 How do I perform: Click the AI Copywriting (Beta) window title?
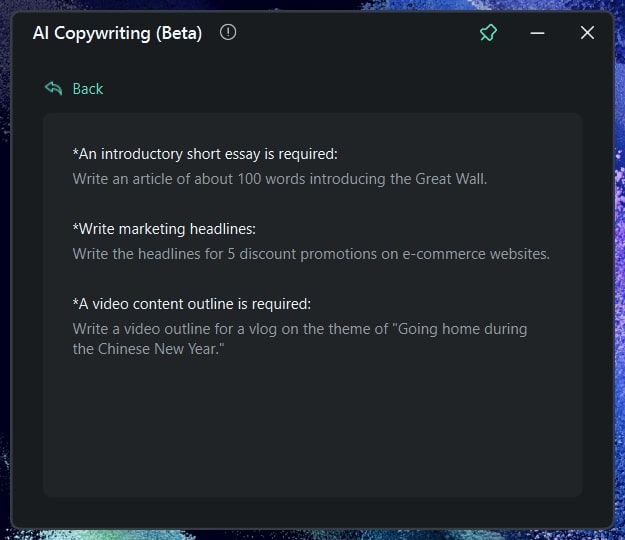pyautogui.click(x=117, y=33)
